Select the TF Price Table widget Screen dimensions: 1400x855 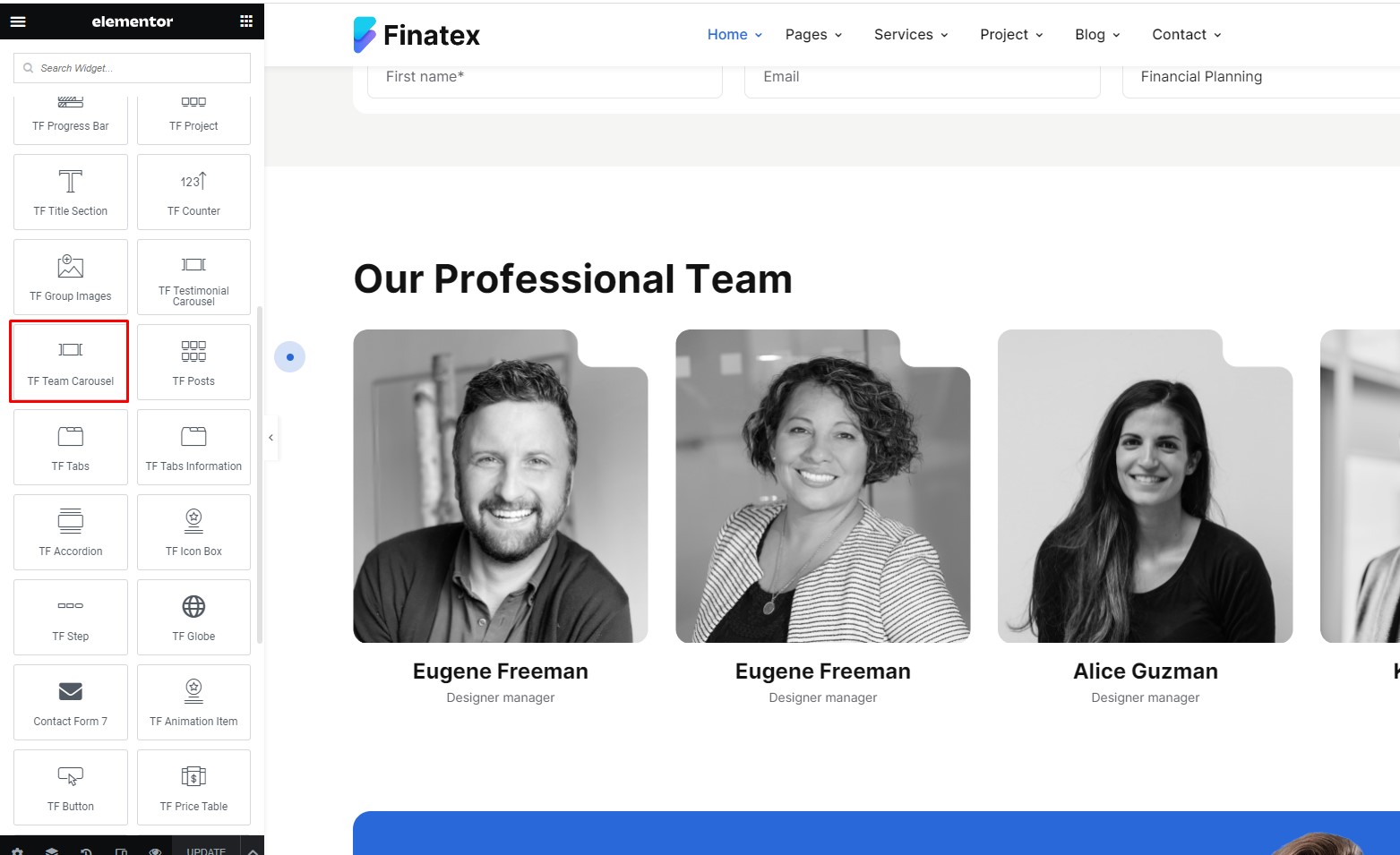click(193, 787)
